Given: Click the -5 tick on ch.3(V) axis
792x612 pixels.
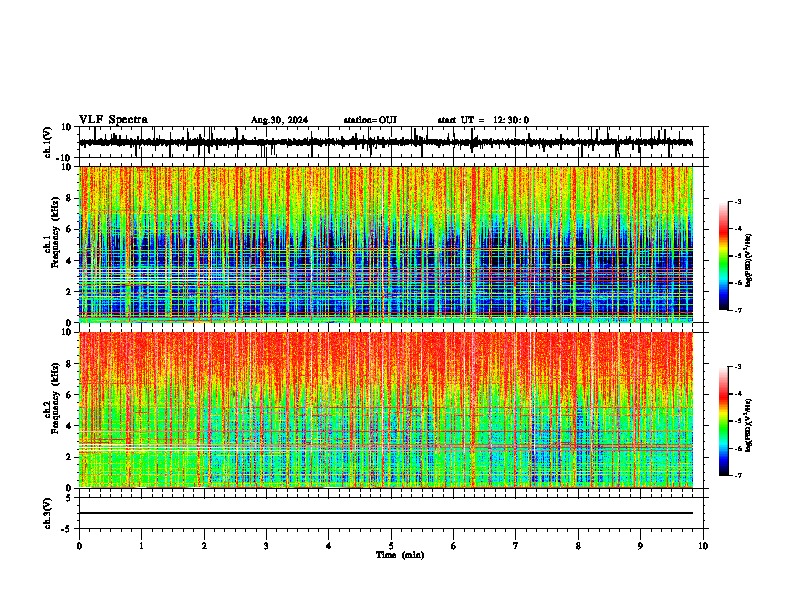Looking at the screenshot, I should tap(67, 529).
